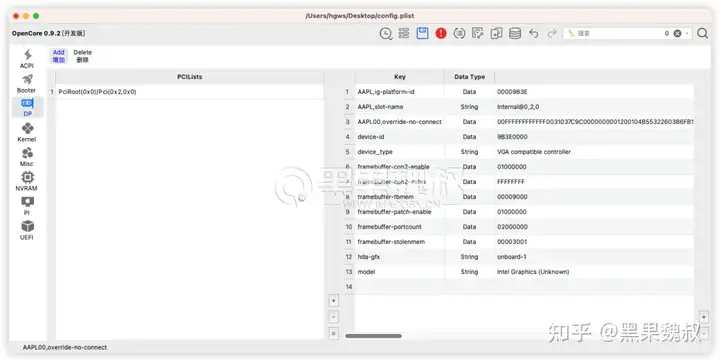Open the database stack toolbar icon

point(515,33)
